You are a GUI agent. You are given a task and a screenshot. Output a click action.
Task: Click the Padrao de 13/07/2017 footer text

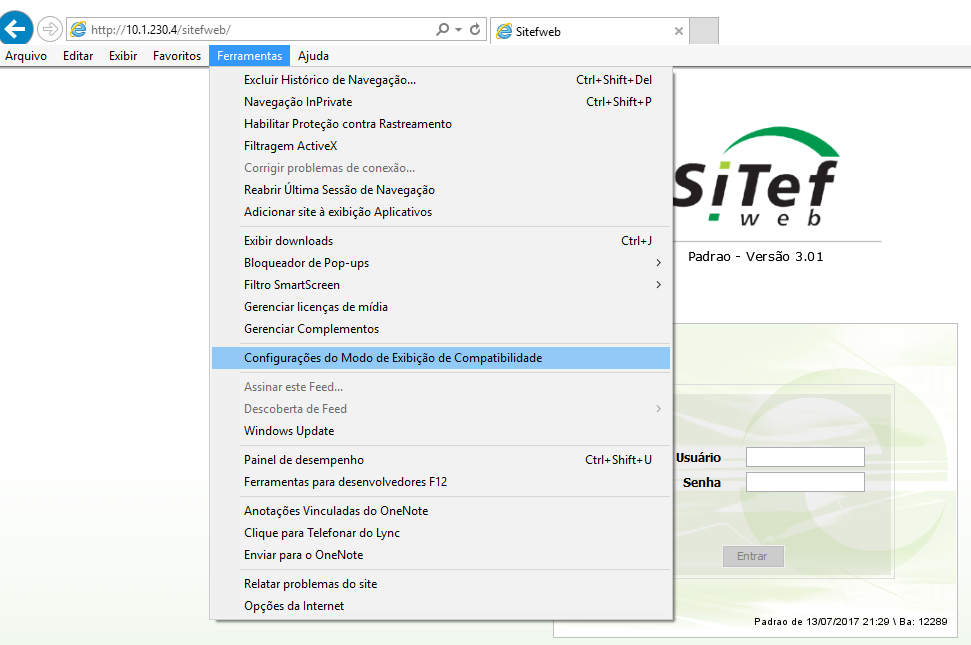coord(850,621)
